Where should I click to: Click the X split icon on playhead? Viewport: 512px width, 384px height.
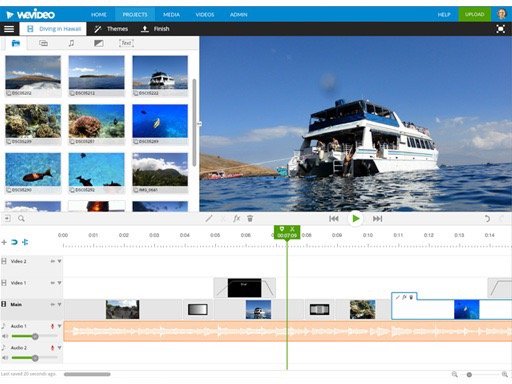tap(292, 229)
